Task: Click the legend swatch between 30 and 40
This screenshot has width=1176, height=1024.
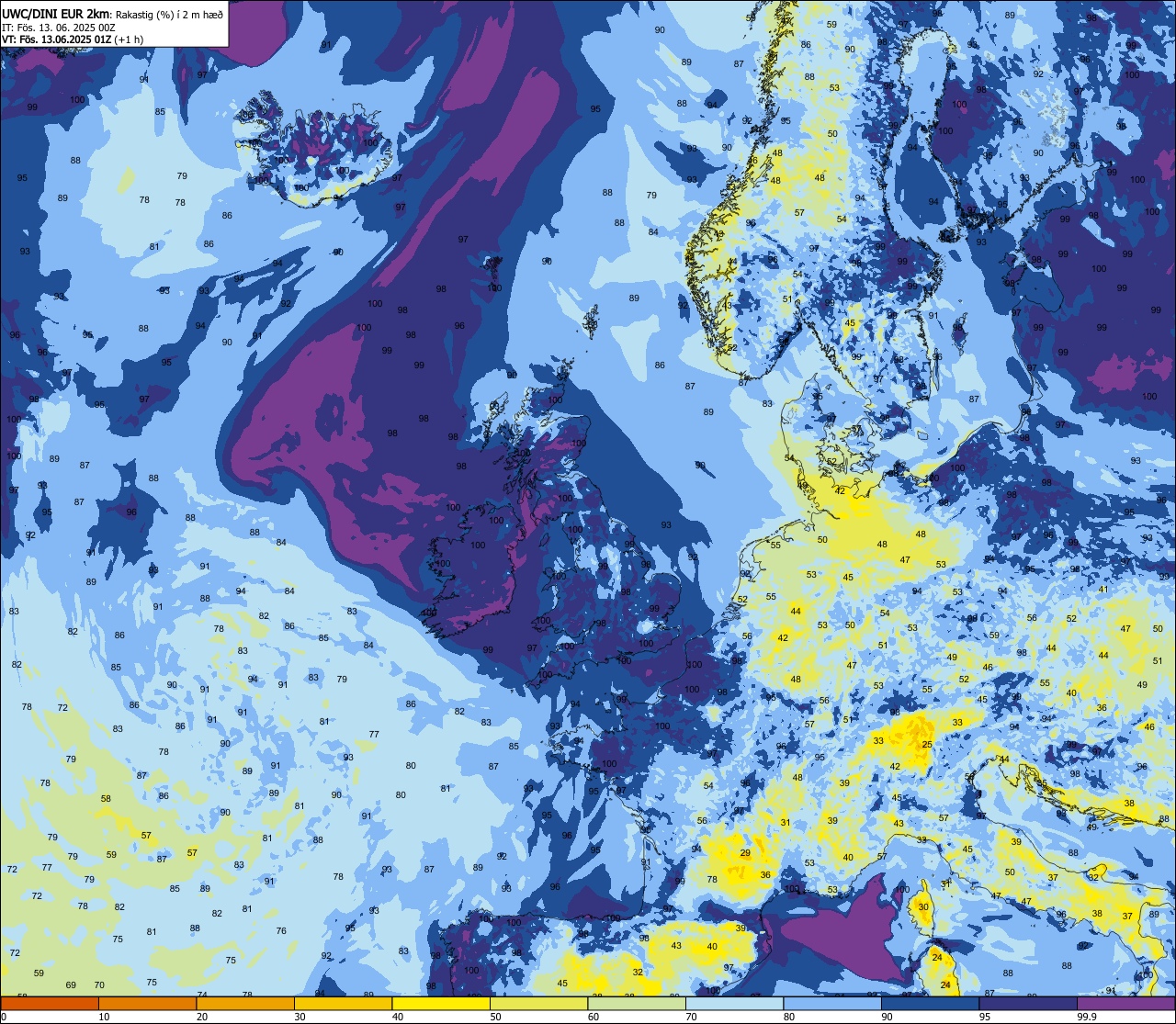Action: pyautogui.click(x=343, y=1003)
